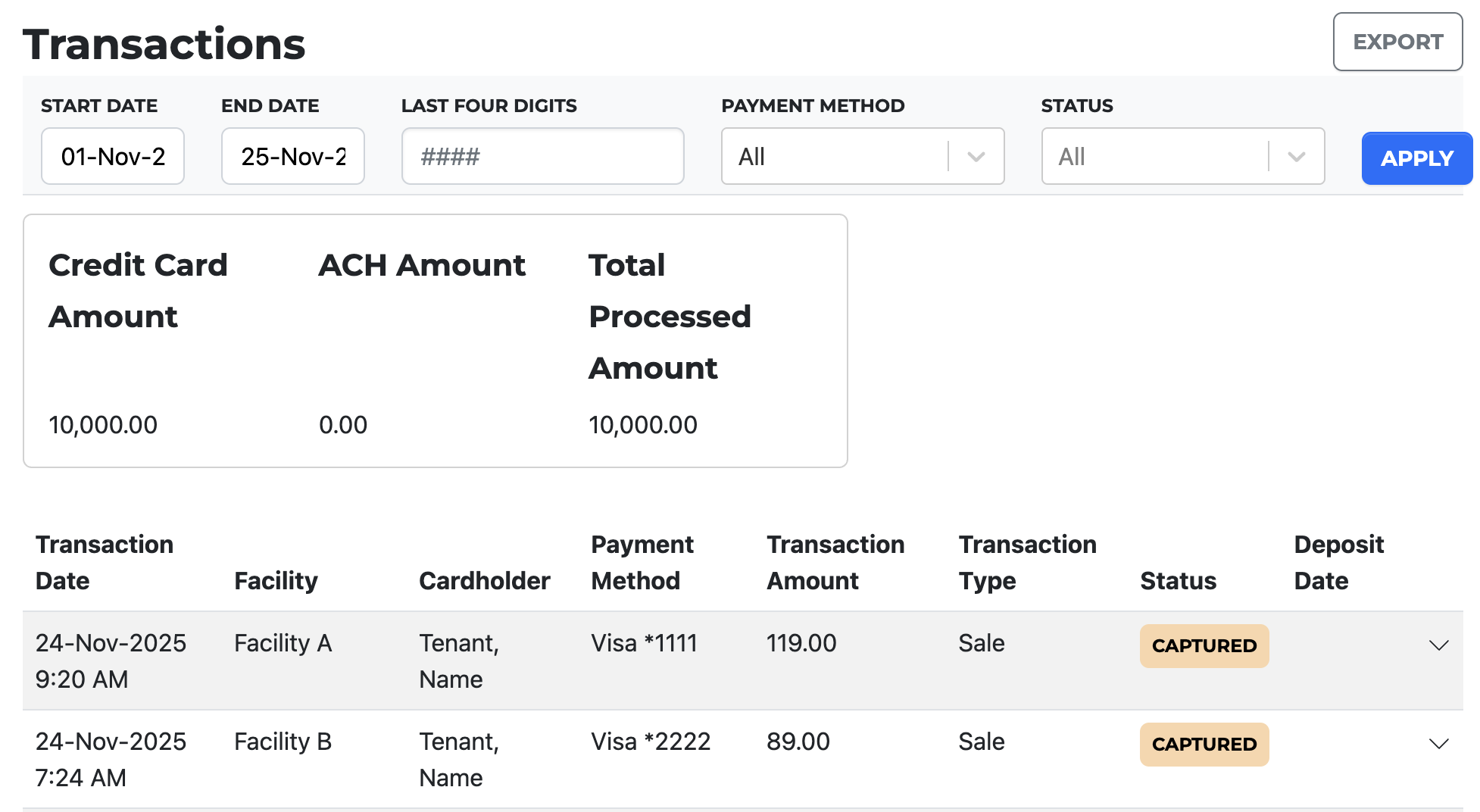Click the Transaction Amount column header
Viewport: 1480px width, 812px height.
835,563
